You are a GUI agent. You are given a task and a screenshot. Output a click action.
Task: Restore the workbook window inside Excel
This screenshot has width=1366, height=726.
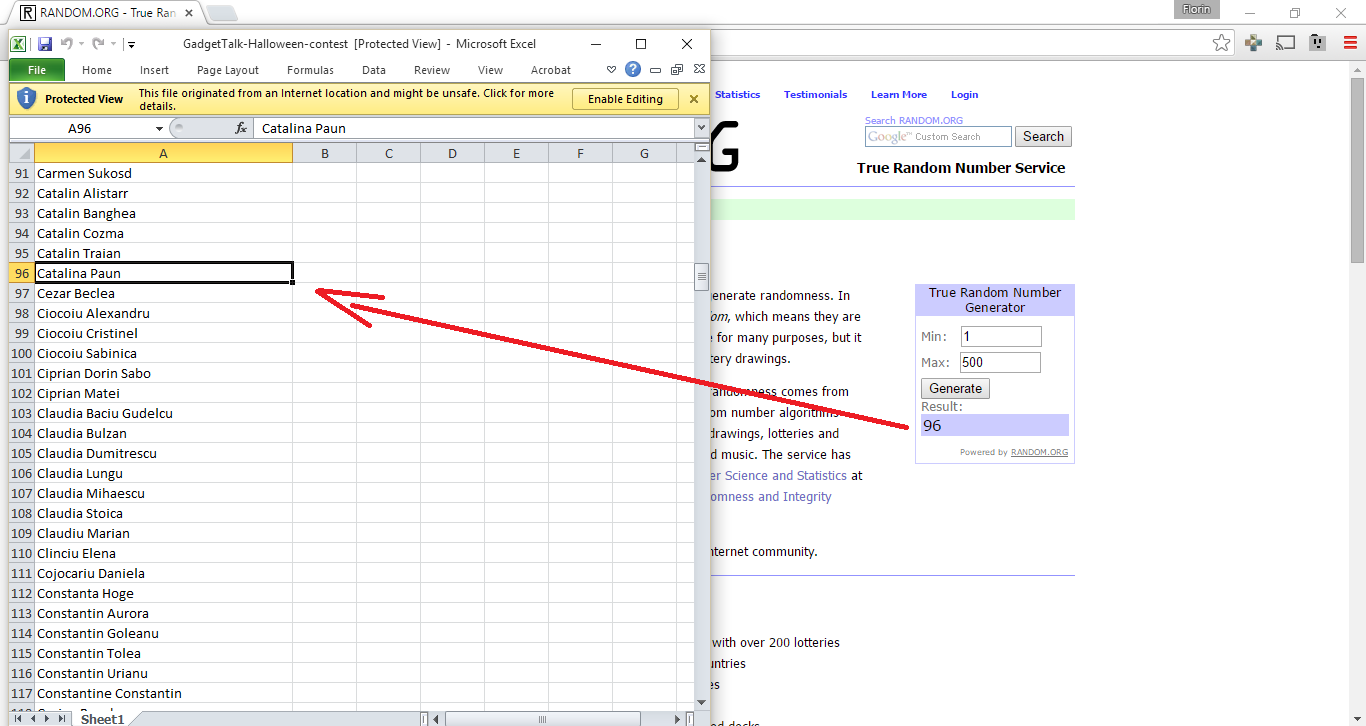point(677,70)
